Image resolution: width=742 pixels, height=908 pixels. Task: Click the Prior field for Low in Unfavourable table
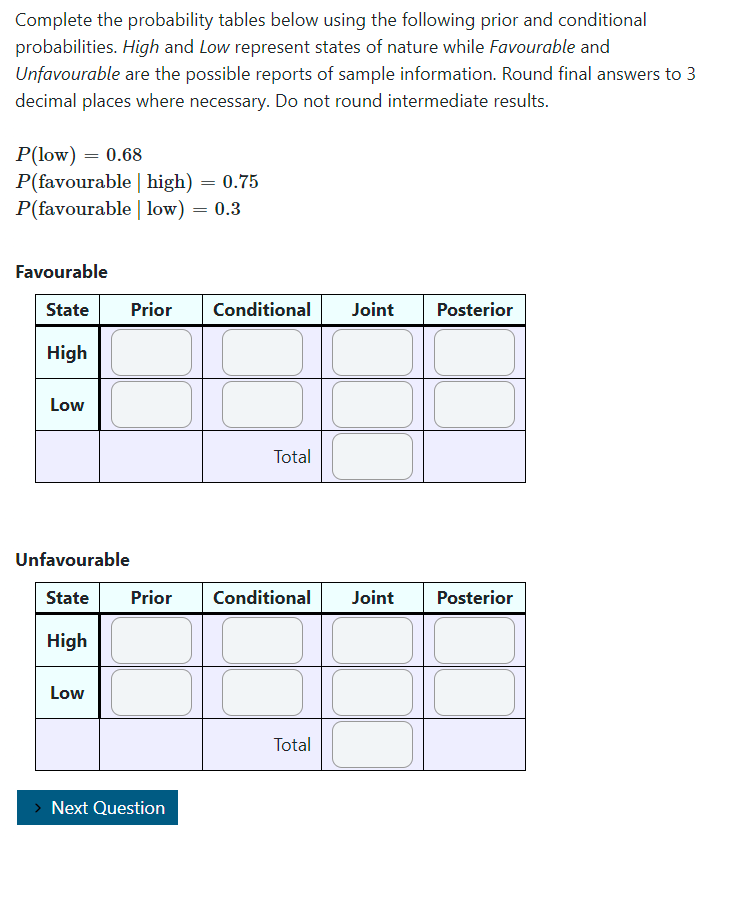pos(150,692)
